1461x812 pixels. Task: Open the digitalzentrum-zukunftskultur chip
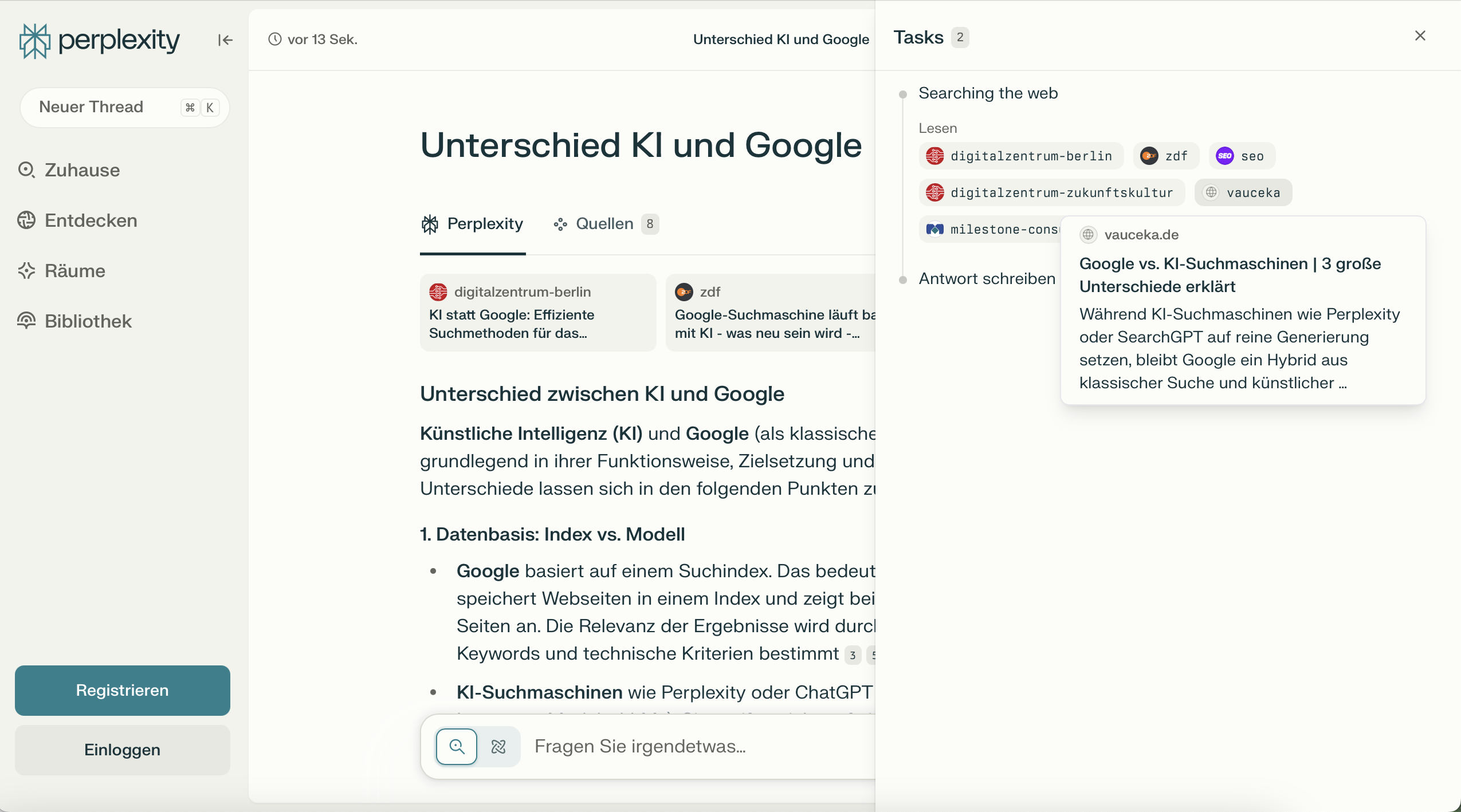1052,192
